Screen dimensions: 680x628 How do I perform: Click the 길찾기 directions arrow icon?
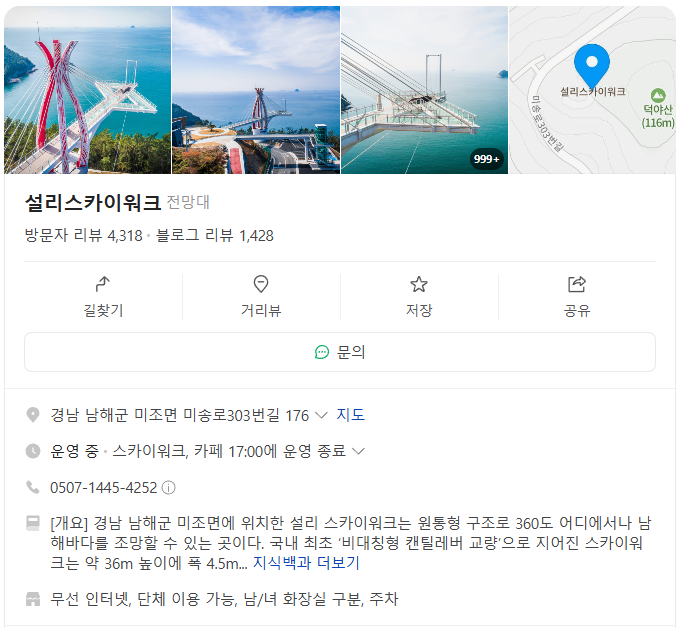coord(103,284)
